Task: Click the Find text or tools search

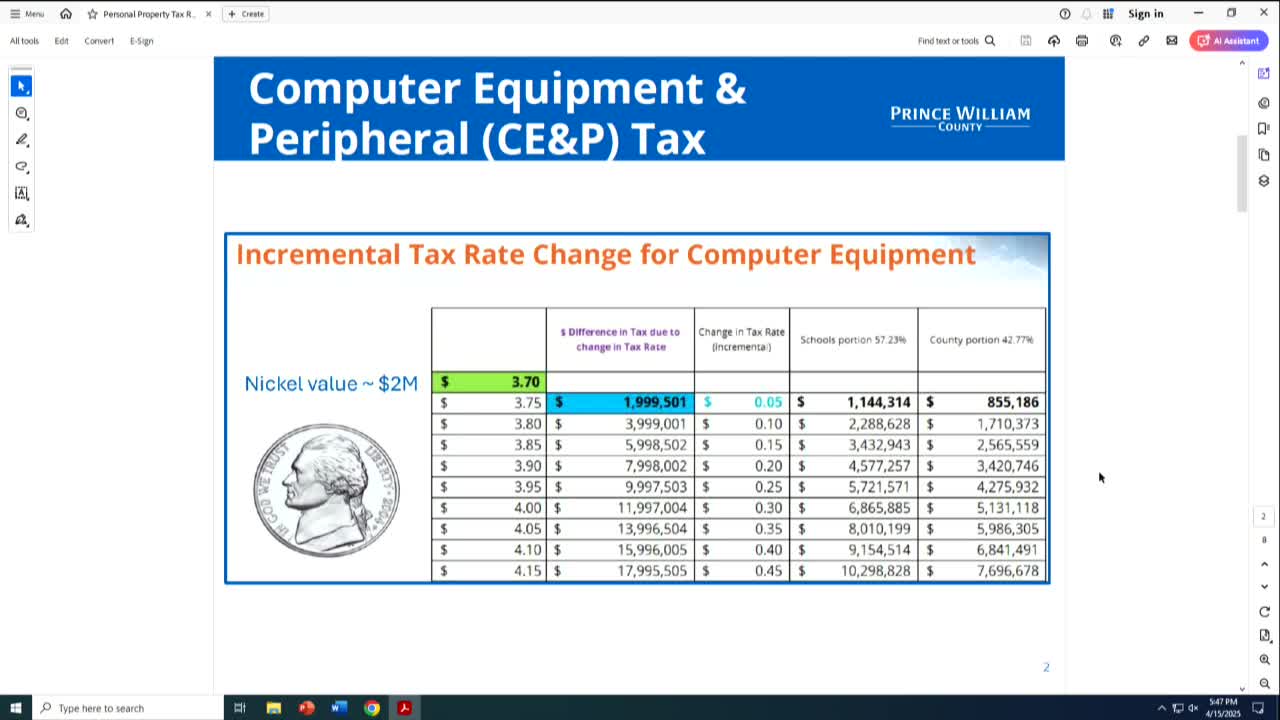Action: 956,41
